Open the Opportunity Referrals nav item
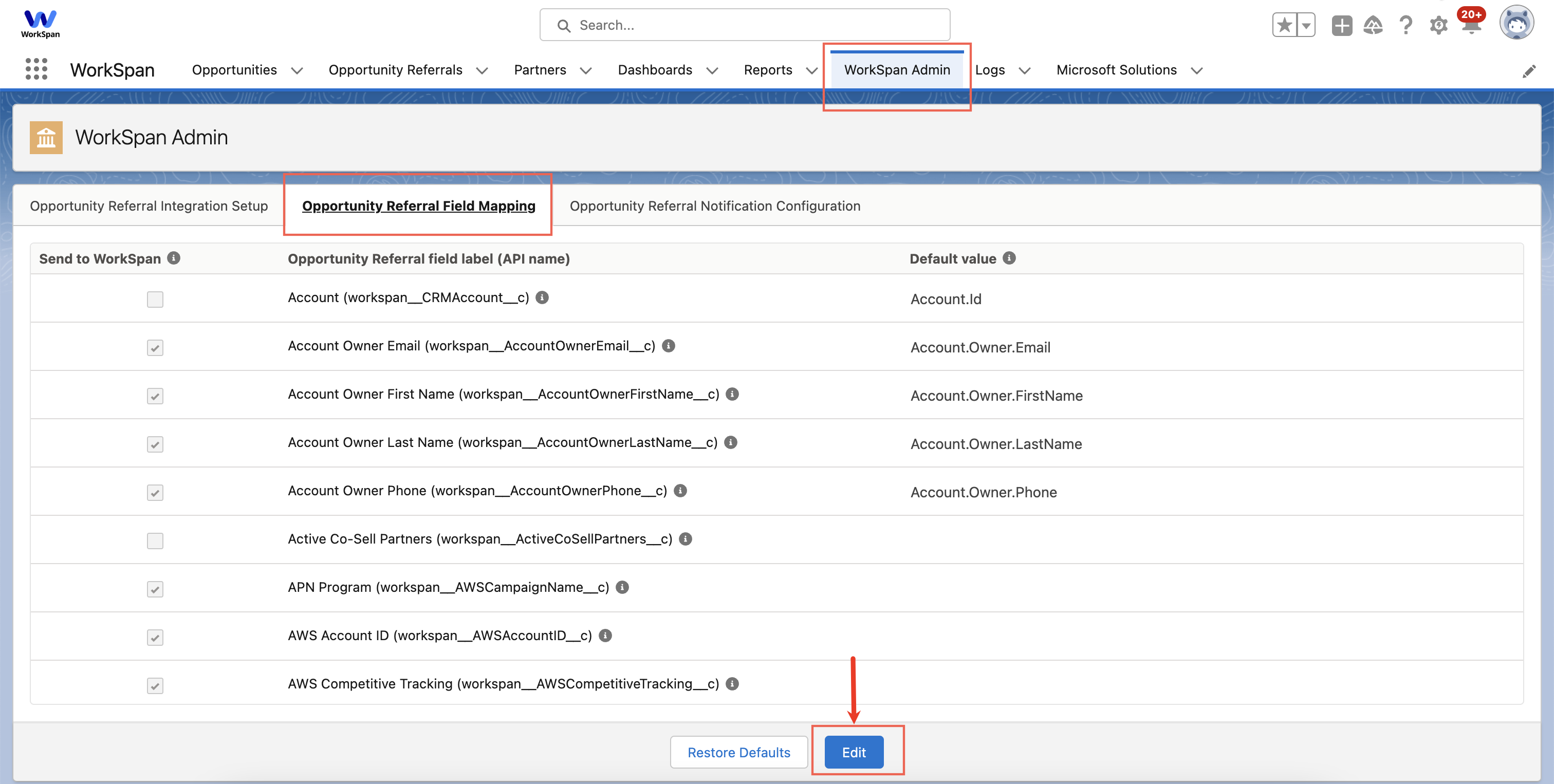The width and height of the screenshot is (1554, 784). (x=396, y=70)
